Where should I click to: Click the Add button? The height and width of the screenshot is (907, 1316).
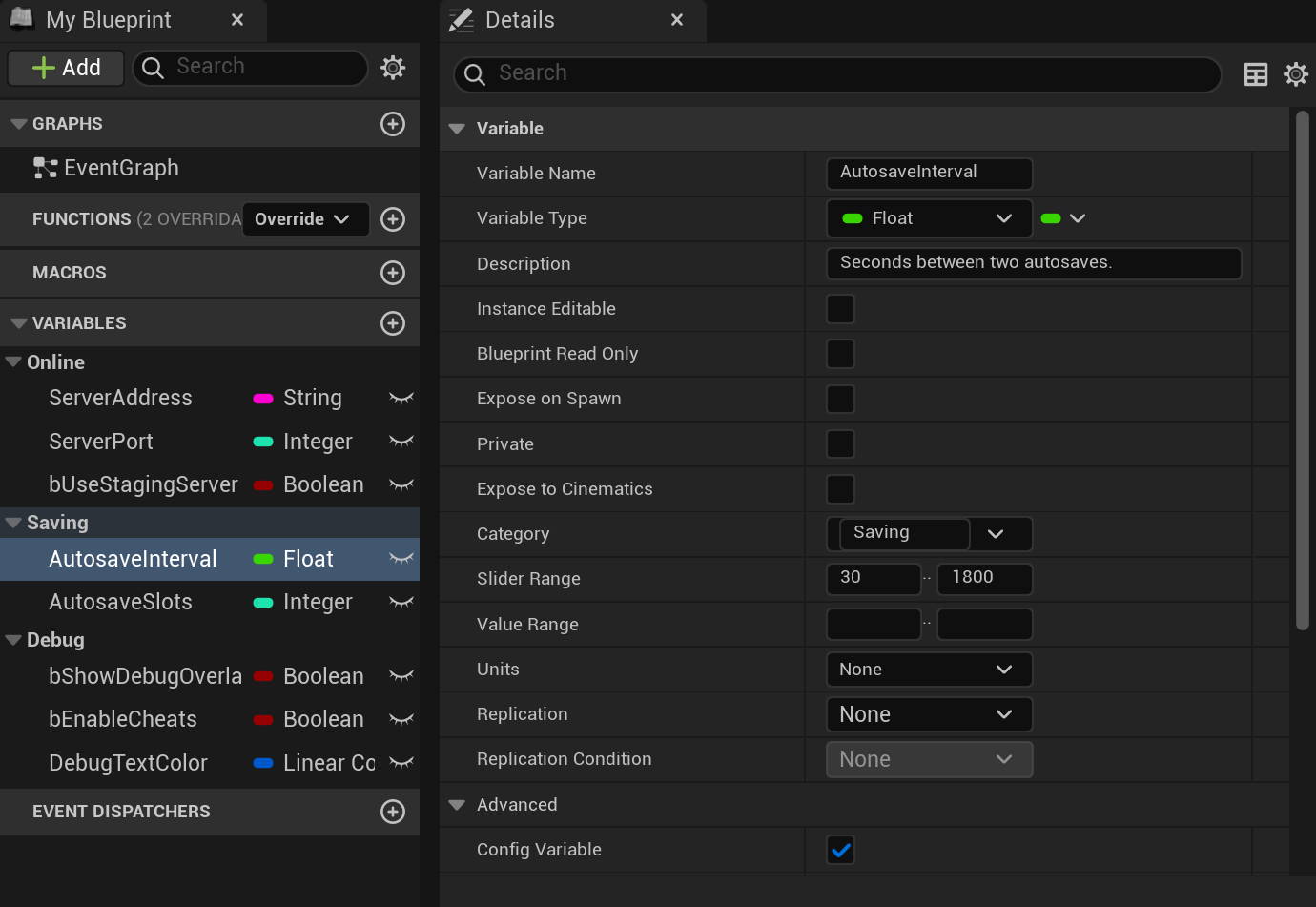pos(66,68)
